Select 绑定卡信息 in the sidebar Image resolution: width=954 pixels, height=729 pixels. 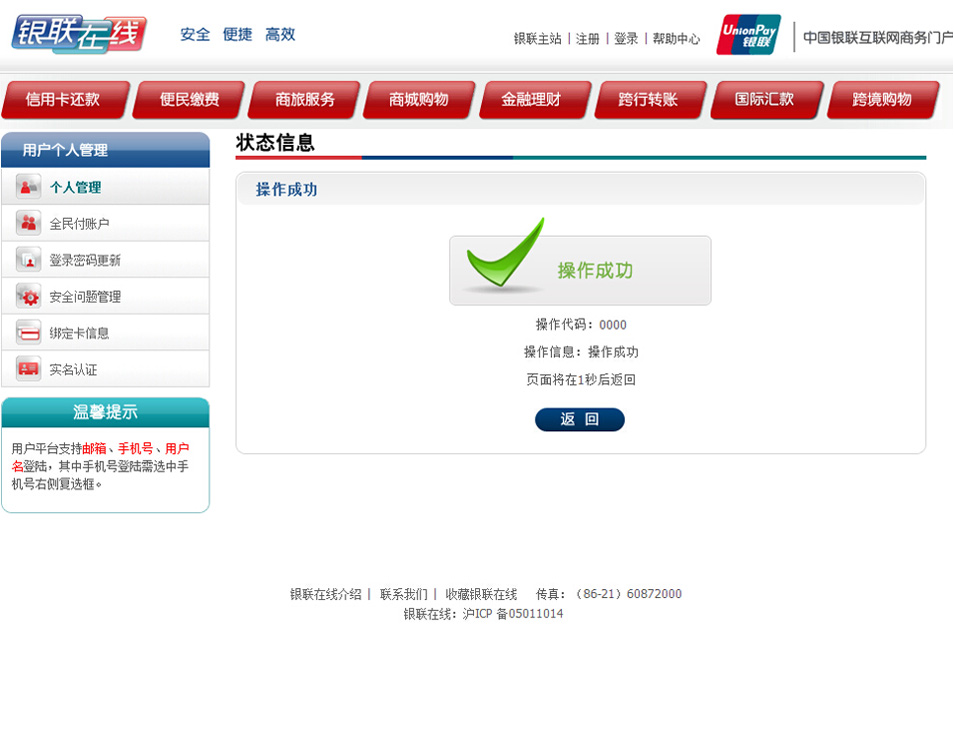click(x=105, y=333)
